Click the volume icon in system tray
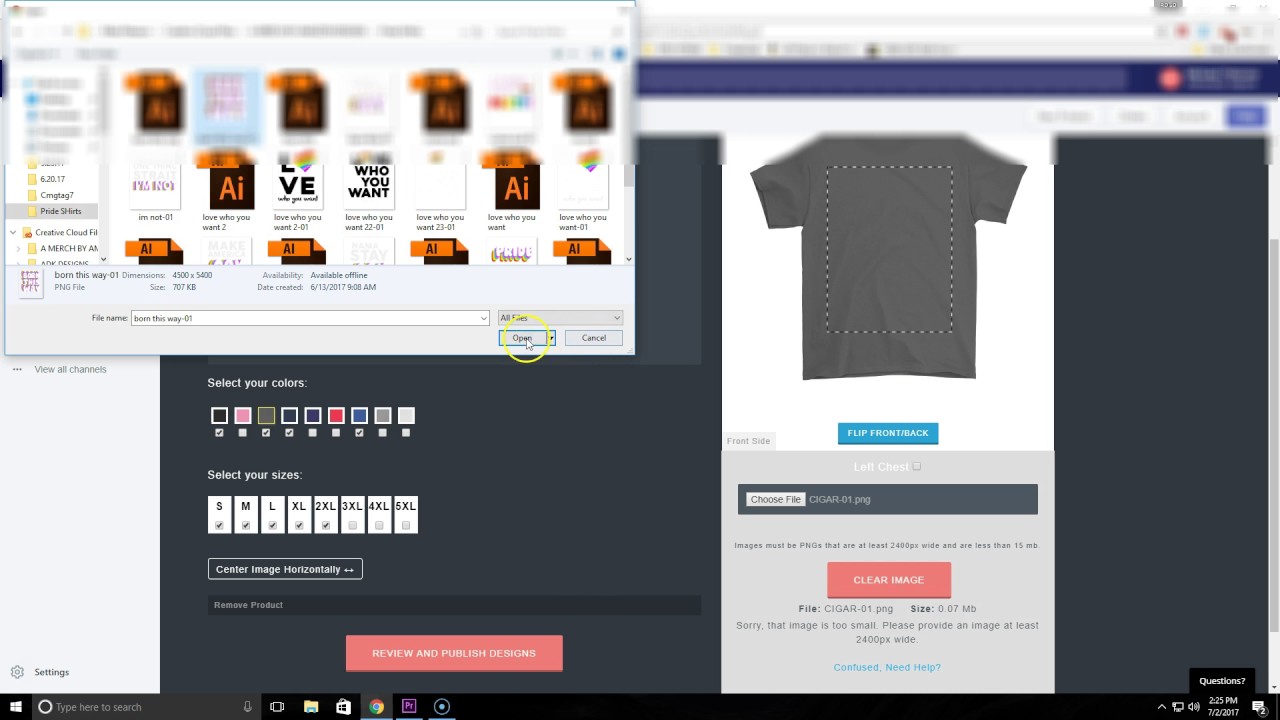Screen dimensions: 1280x720 (x=1193, y=707)
